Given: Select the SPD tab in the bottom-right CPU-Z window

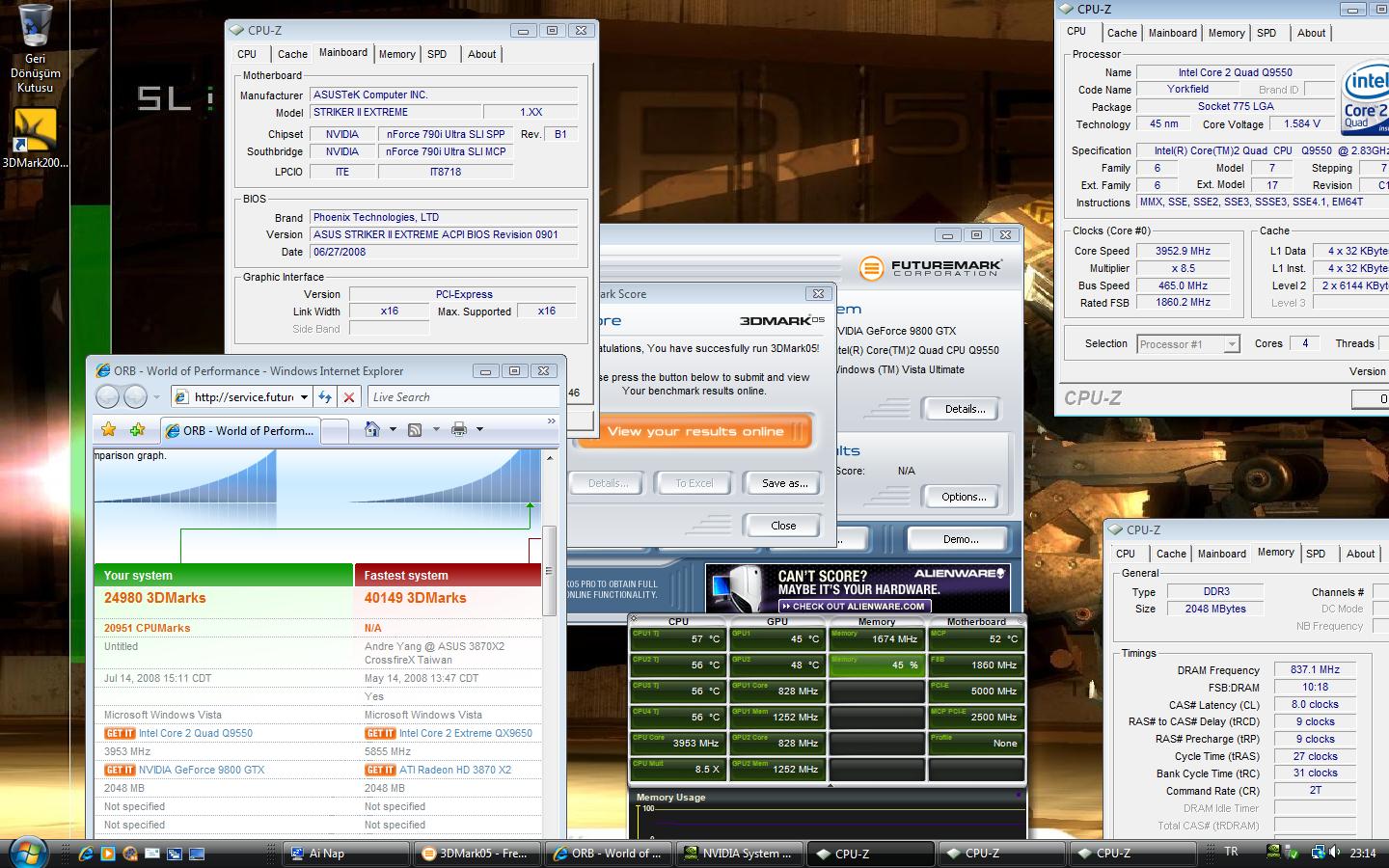Looking at the screenshot, I should tap(1316, 554).
